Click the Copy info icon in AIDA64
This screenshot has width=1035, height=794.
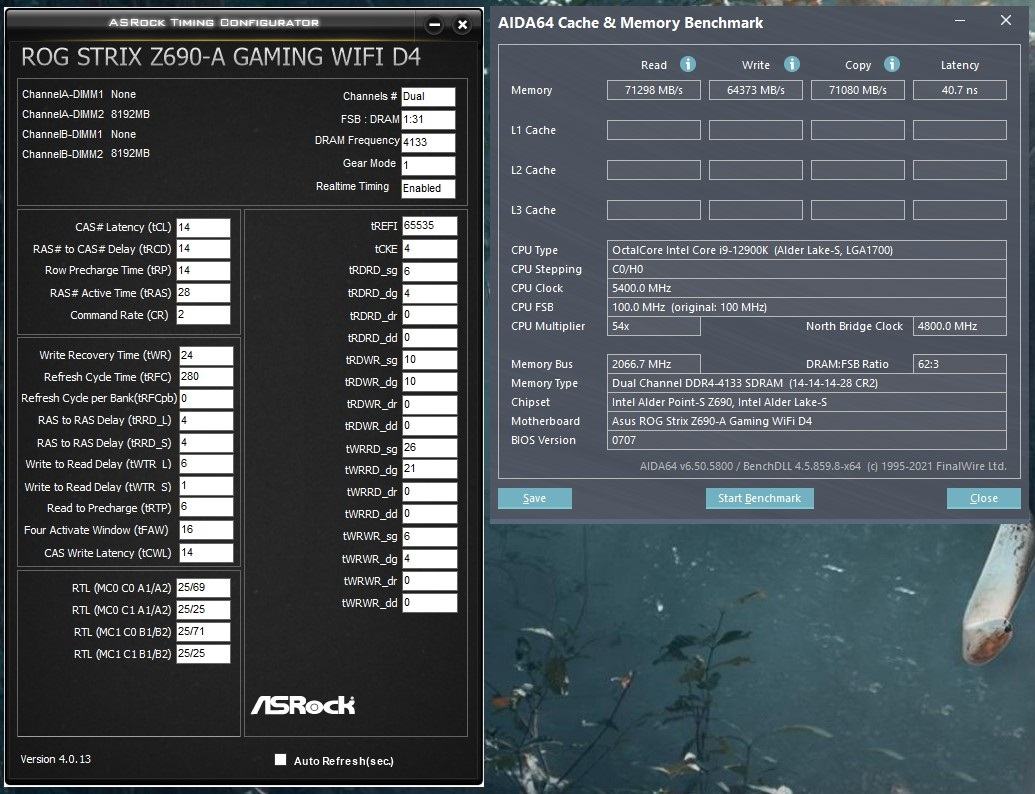(x=892, y=64)
